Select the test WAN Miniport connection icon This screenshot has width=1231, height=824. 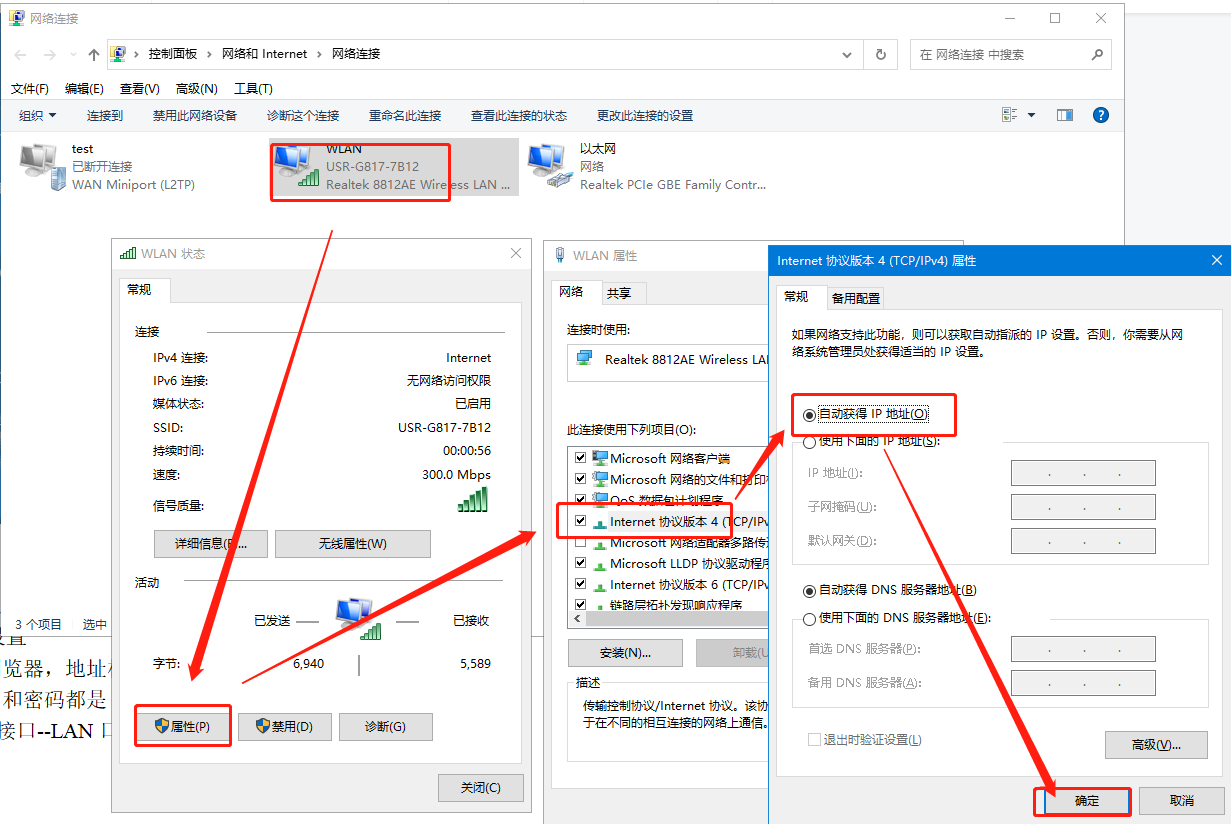42,167
